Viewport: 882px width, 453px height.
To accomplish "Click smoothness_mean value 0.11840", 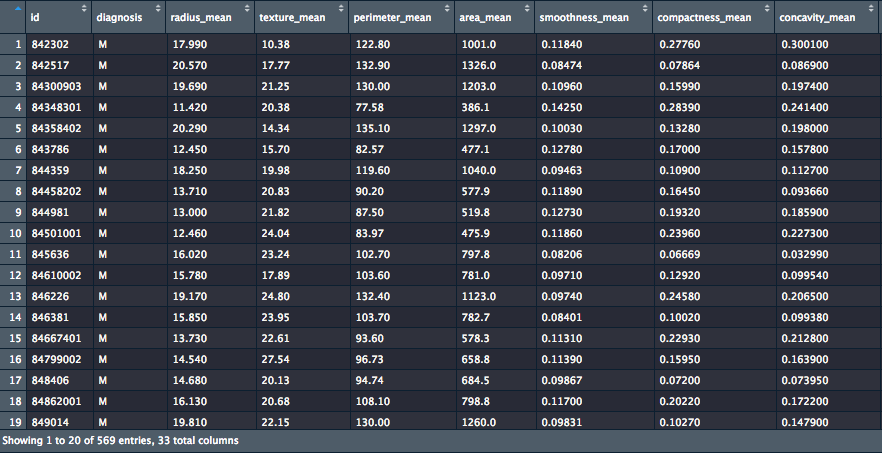I will pos(562,44).
